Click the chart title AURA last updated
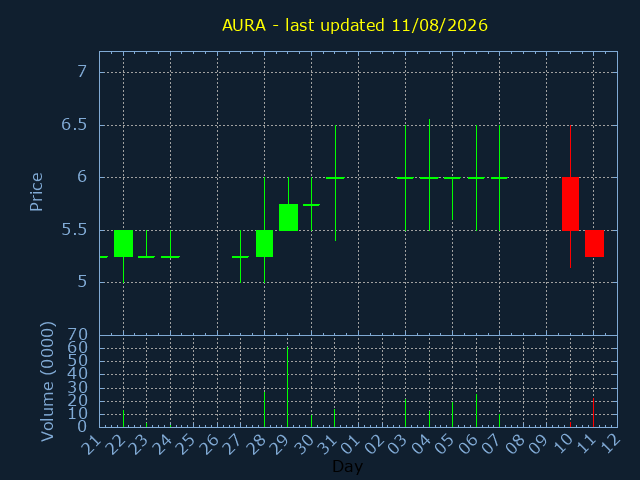Viewport: 640px width, 480px height. coord(355,25)
